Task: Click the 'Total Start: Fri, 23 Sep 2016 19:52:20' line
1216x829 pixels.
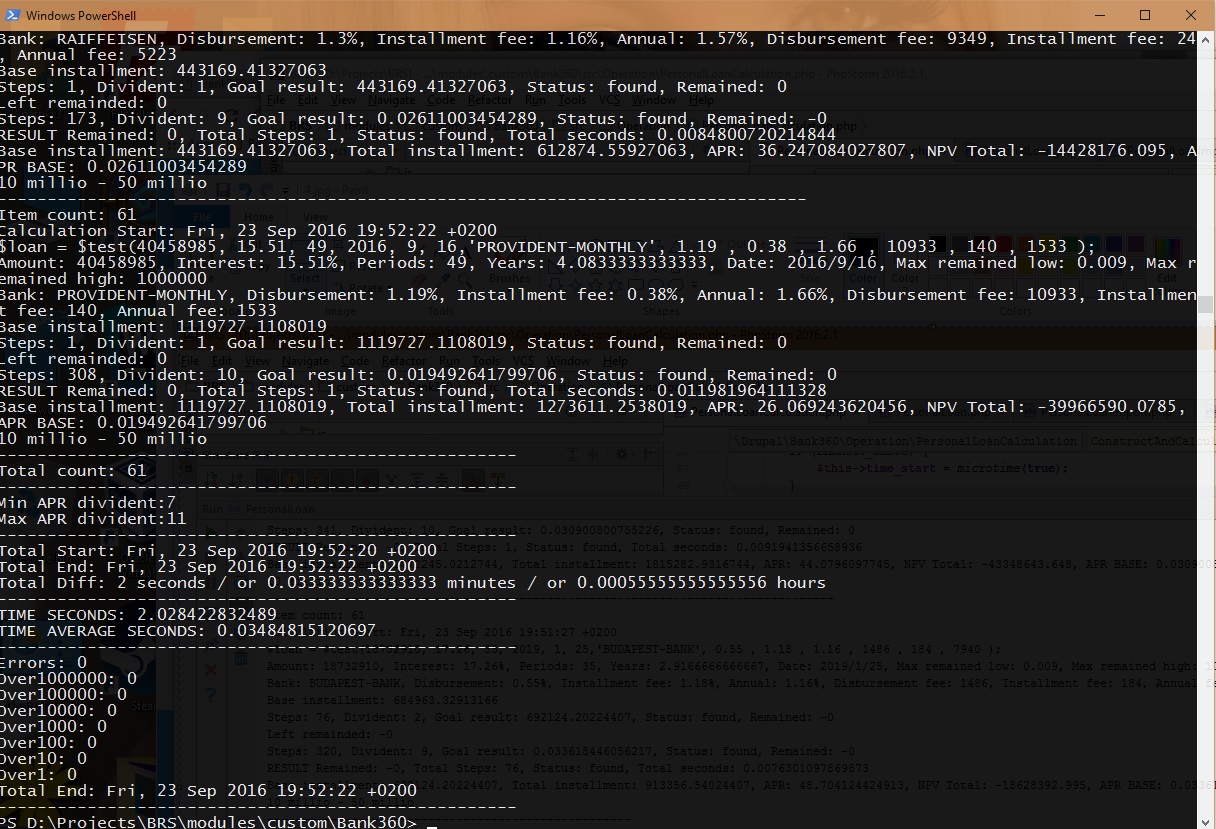Action: [x=218, y=551]
